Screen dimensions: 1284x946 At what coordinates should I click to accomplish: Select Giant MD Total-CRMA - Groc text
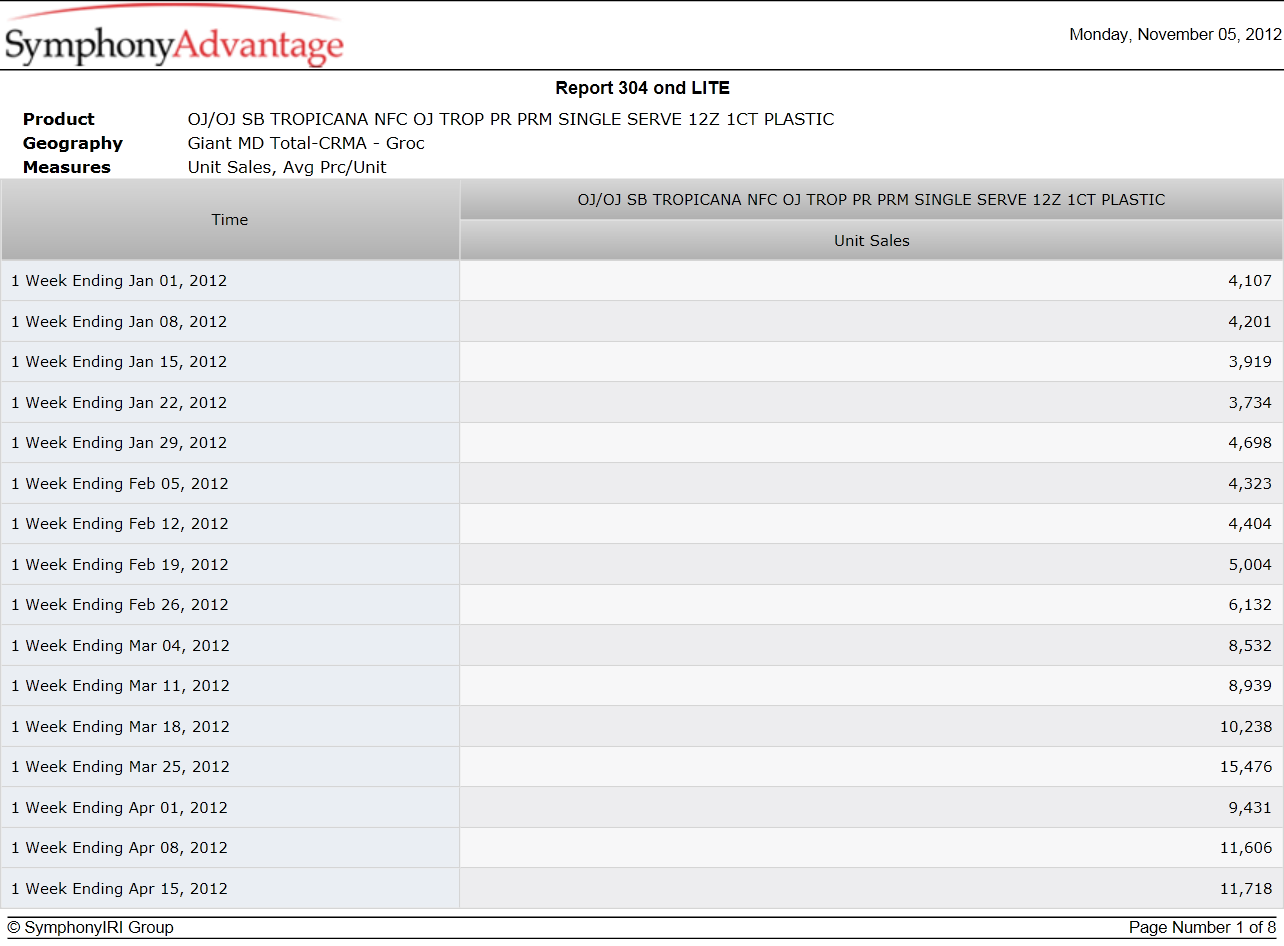(306, 143)
